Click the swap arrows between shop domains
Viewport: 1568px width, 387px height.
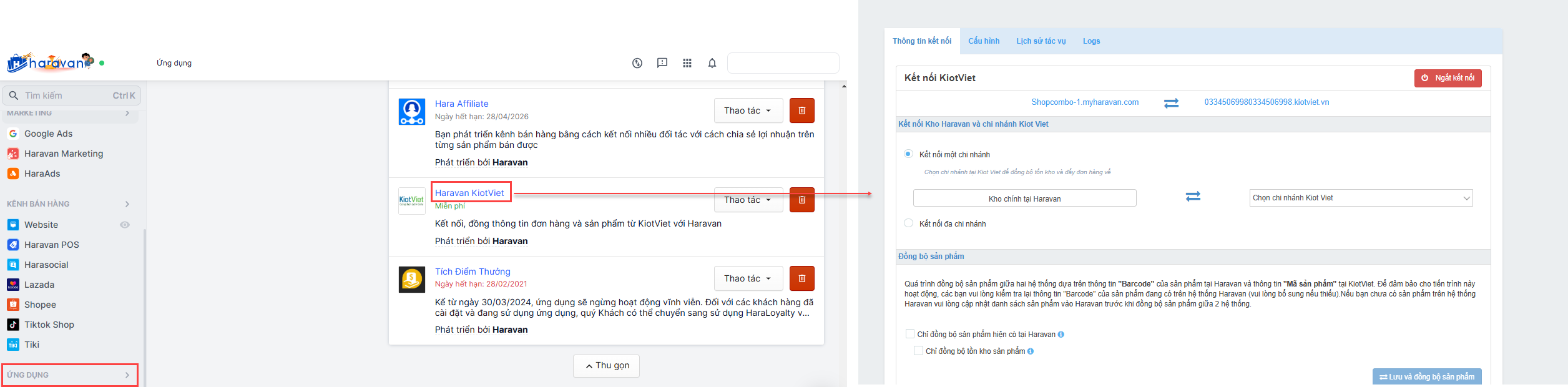tap(1172, 103)
